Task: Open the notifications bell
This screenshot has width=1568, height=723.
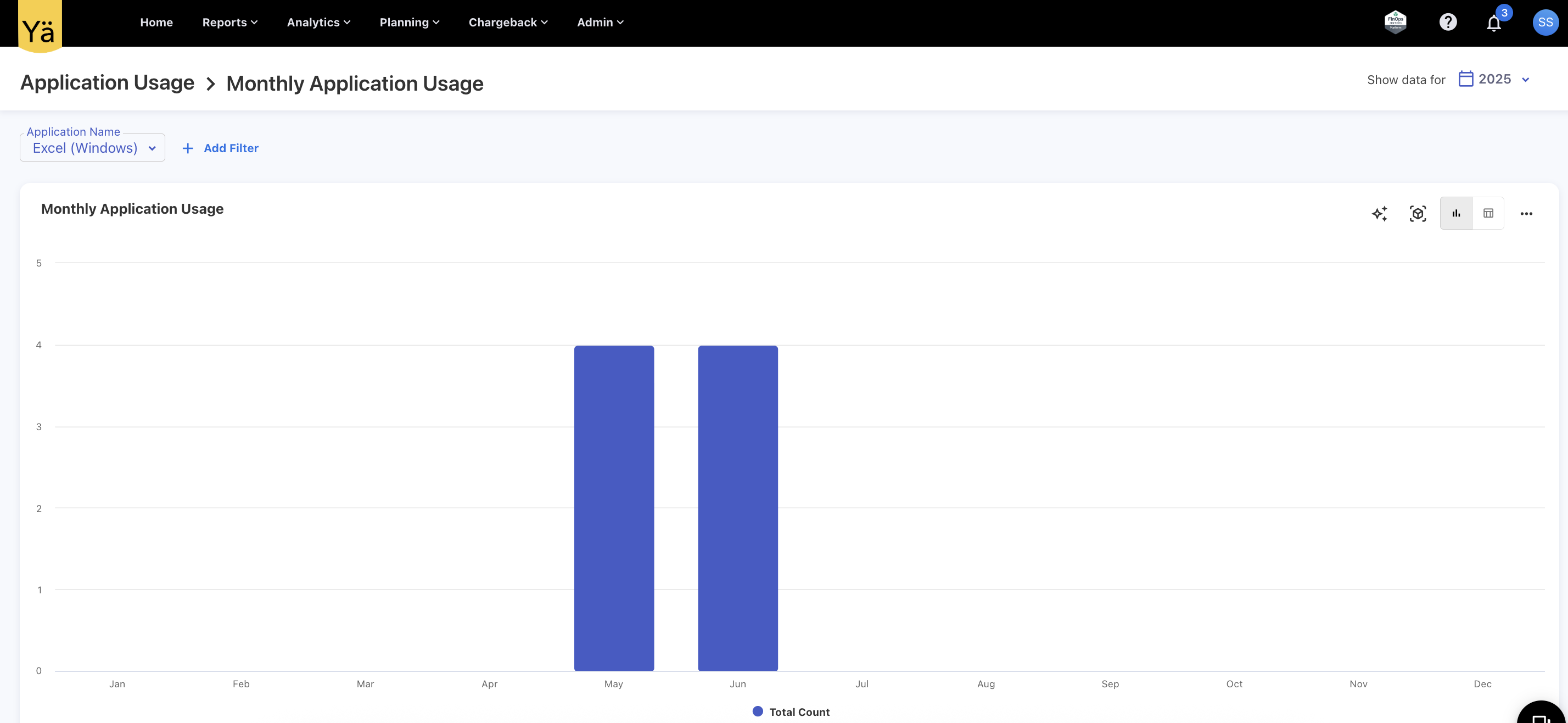Action: (x=1493, y=24)
